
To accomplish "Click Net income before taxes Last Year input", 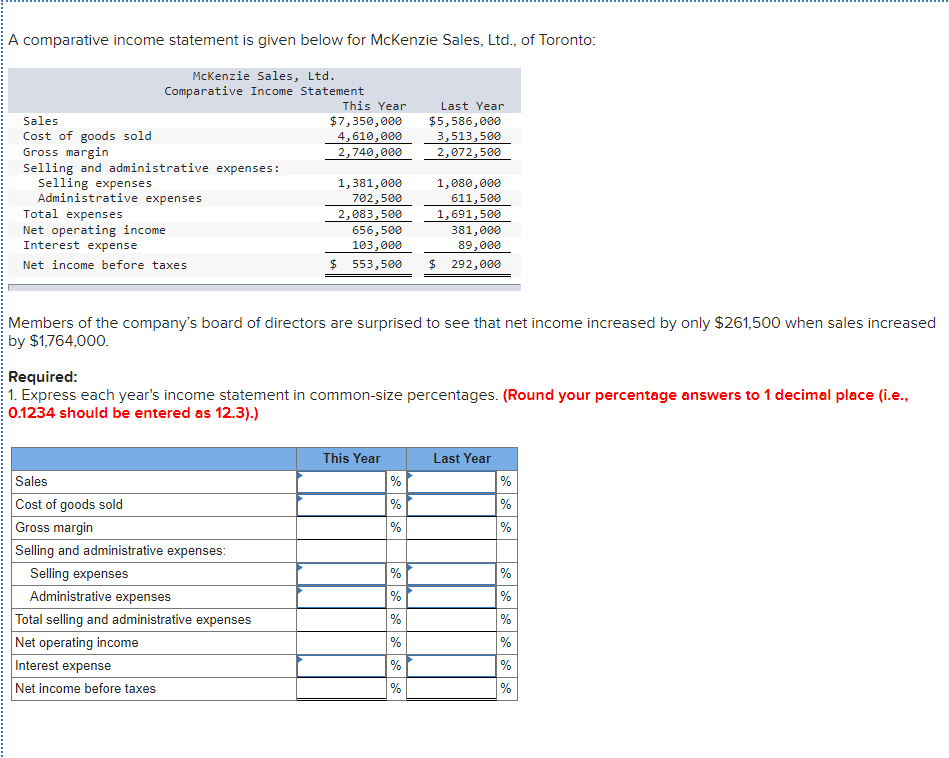I will pyautogui.click(x=452, y=688).
